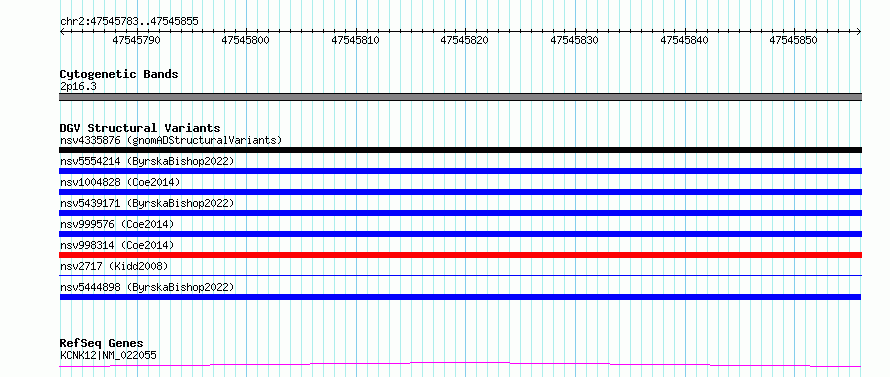Viewport: 890px width, 377px height.
Task: Click ruler tick label 47545820
Action: click(x=465, y=40)
